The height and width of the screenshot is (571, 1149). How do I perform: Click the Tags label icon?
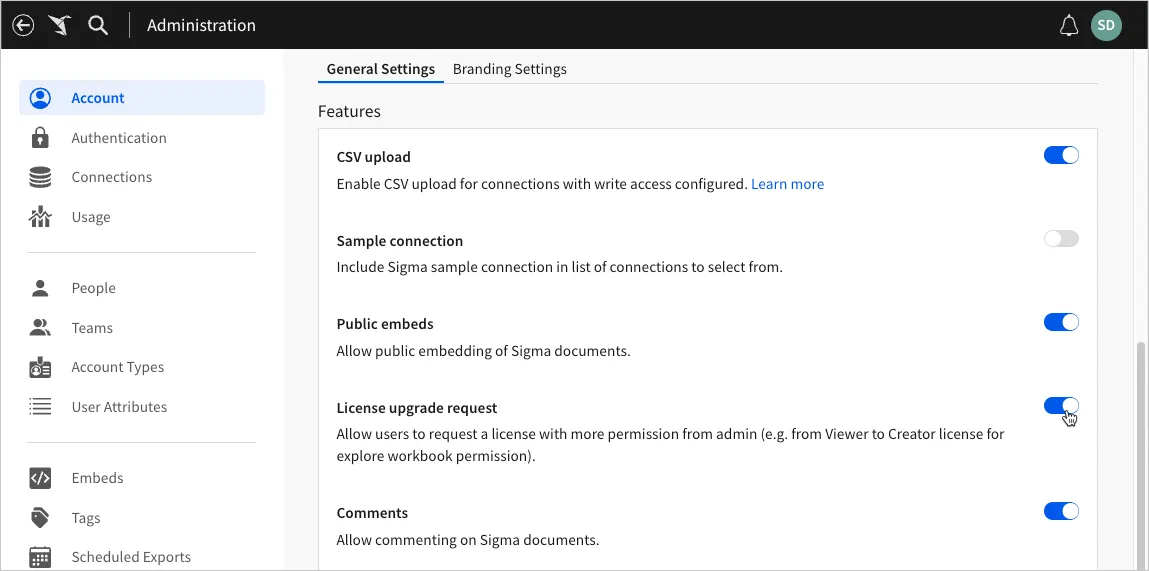pyautogui.click(x=40, y=517)
